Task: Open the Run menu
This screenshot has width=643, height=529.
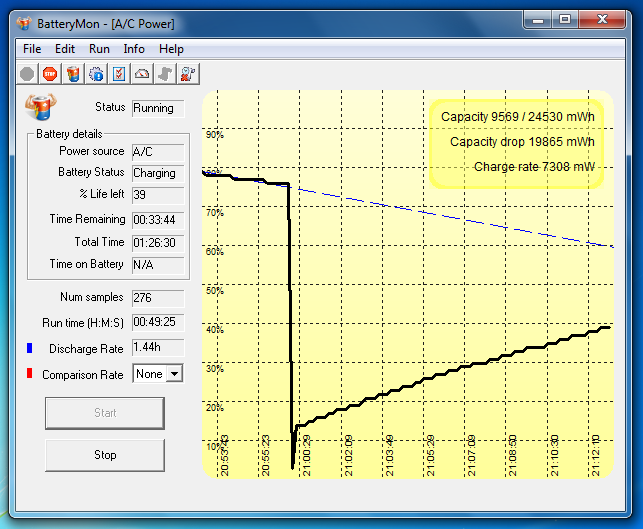Action: (99, 49)
